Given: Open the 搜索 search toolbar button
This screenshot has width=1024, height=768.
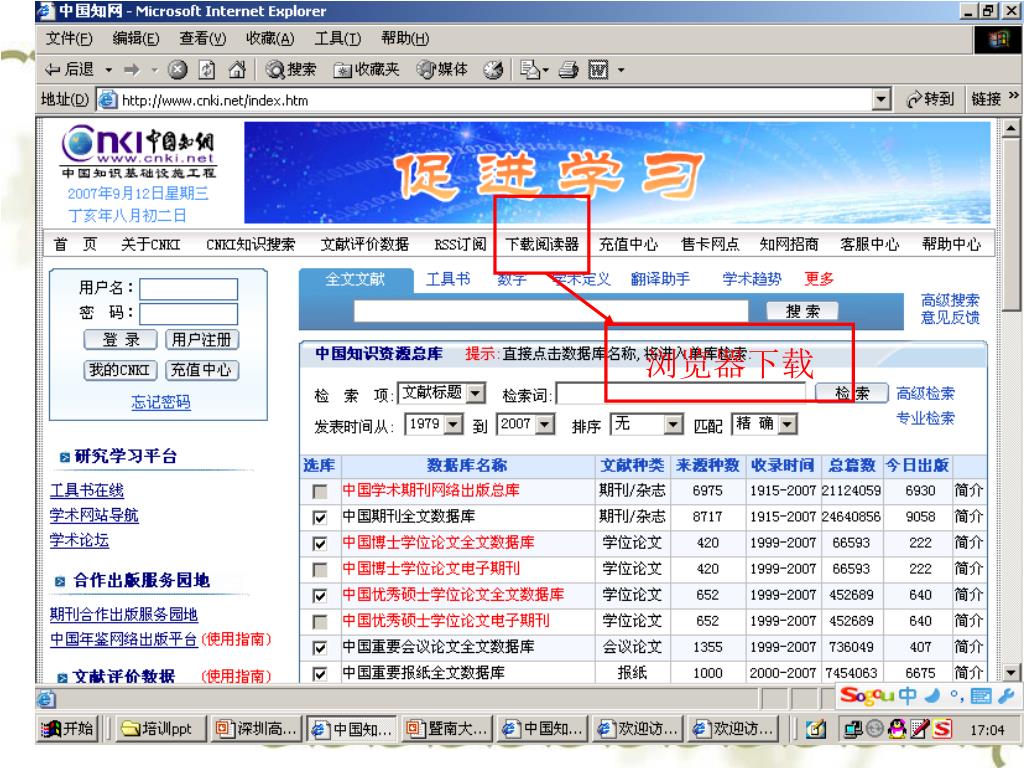Looking at the screenshot, I should point(291,69).
